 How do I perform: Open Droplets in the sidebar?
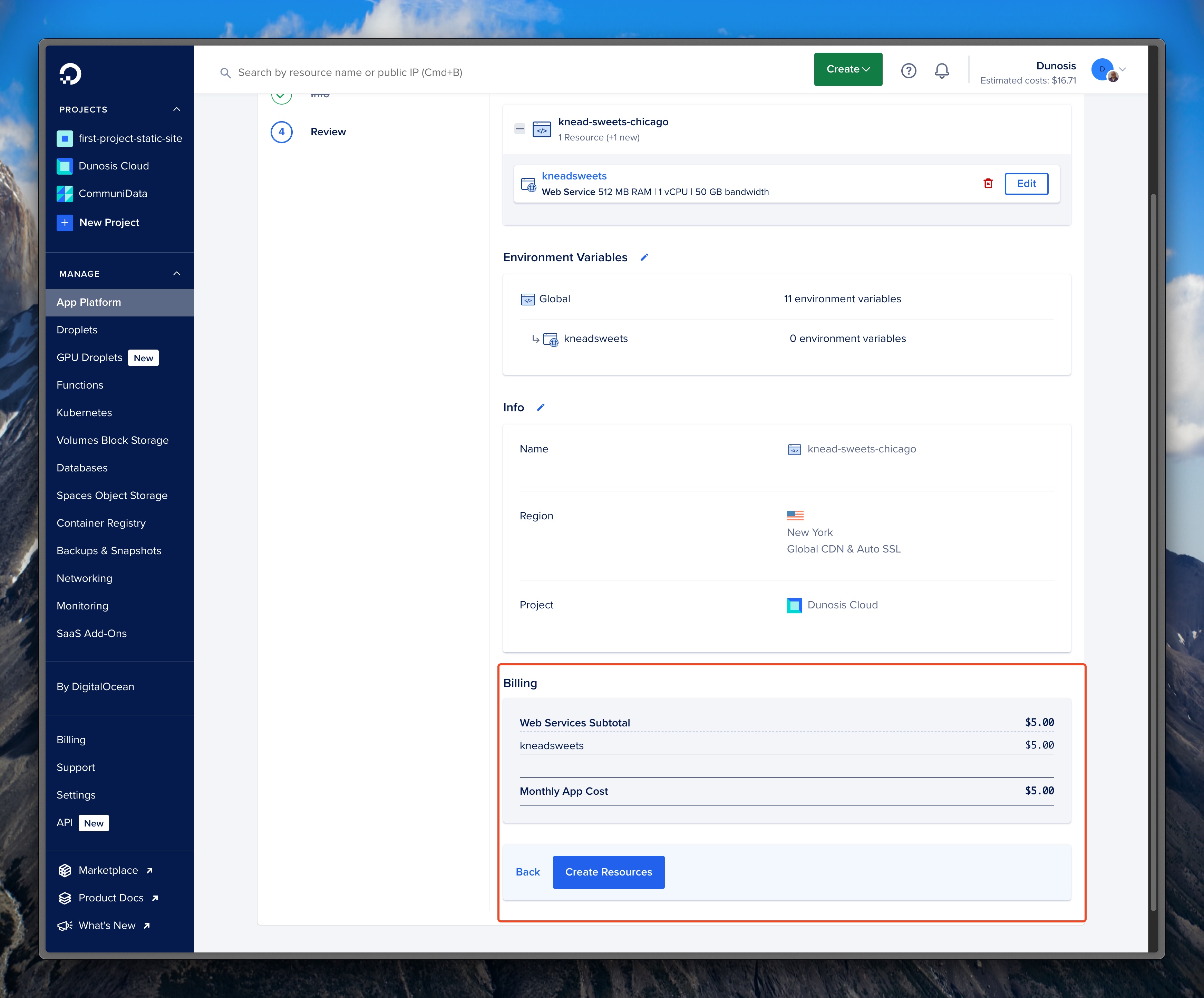pyautogui.click(x=77, y=330)
